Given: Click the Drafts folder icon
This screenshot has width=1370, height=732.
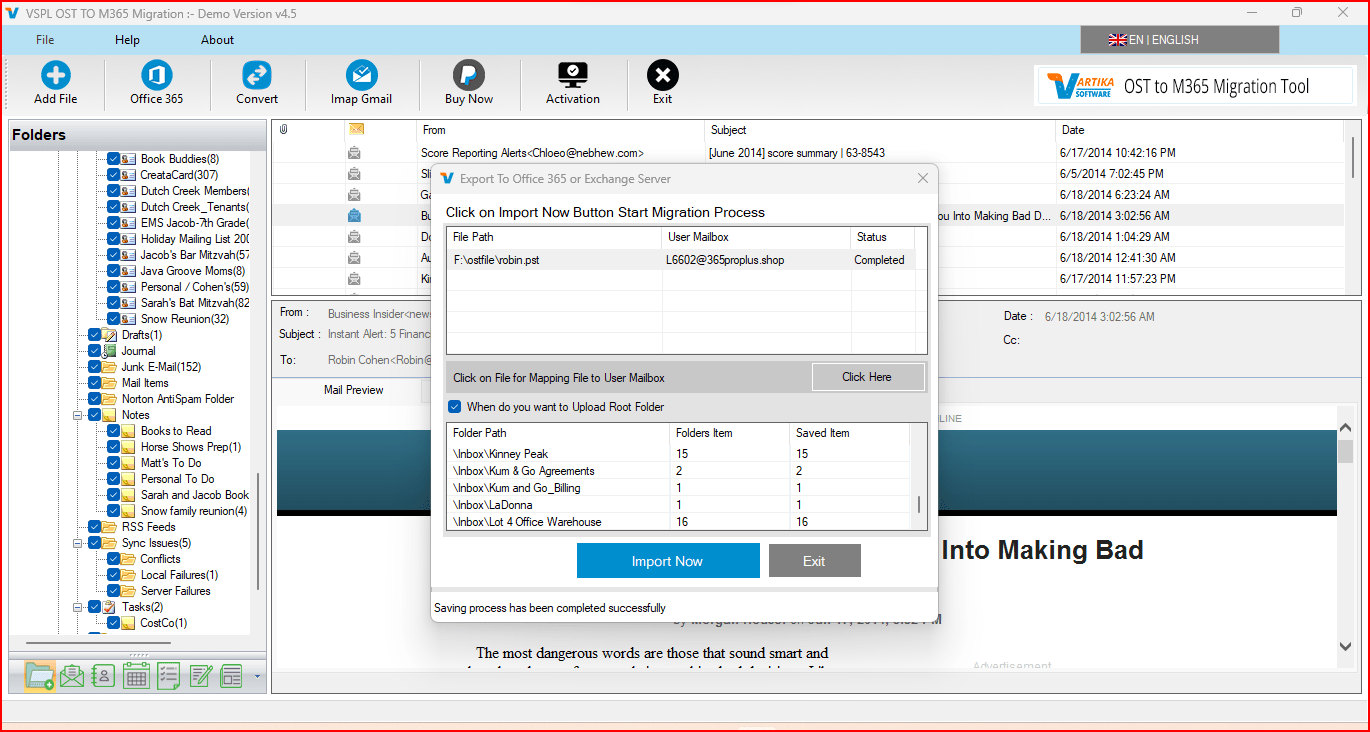Looking at the screenshot, I should [x=110, y=335].
